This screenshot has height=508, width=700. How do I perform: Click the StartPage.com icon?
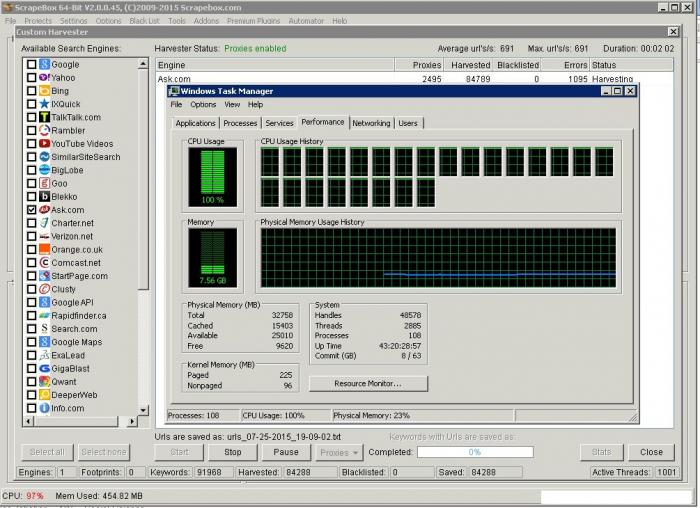(44, 276)
